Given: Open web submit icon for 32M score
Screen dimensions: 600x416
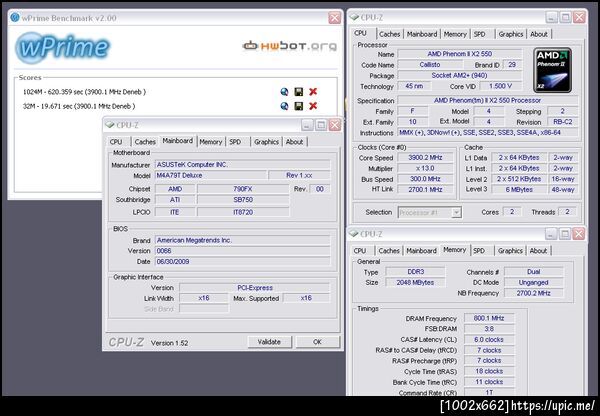Looking at the screenshot, I should click(284, 106).
